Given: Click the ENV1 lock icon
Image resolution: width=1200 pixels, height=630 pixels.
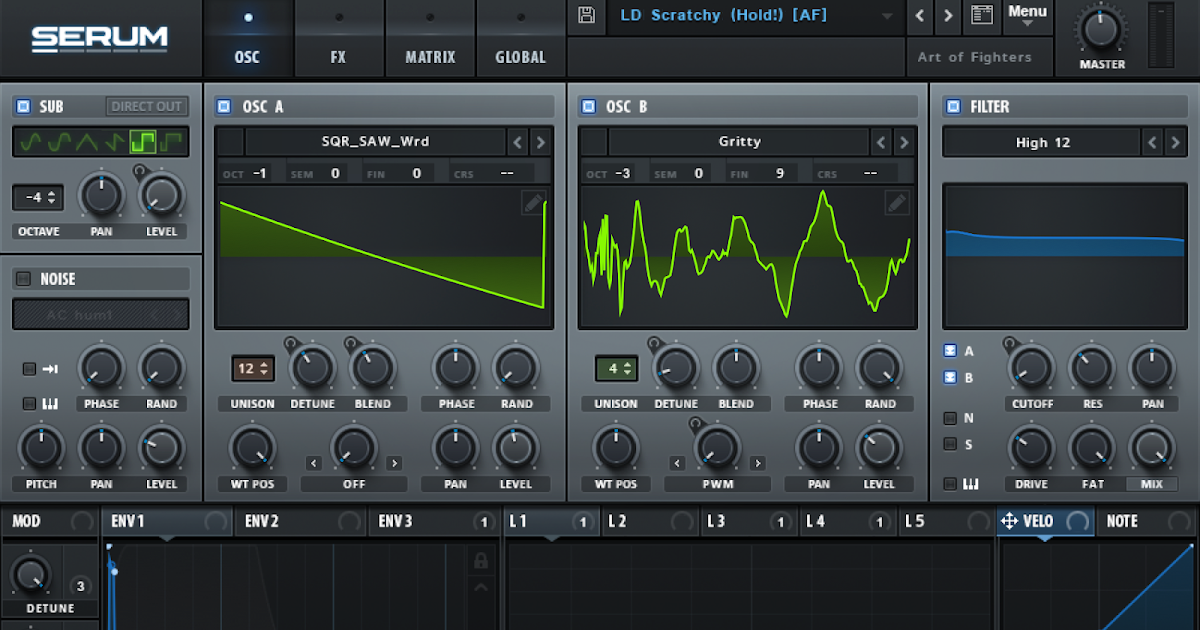Looking at the screenshot, I should [x=481, y=560].
